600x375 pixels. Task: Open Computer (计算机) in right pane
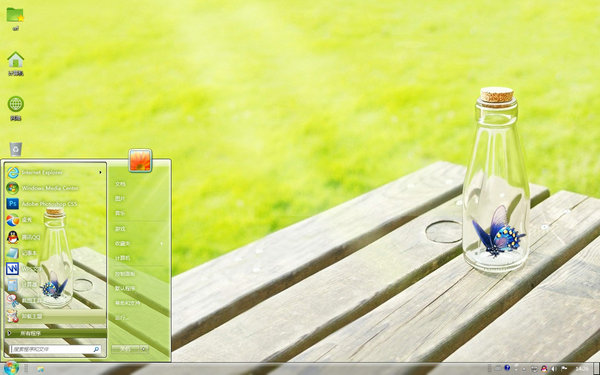coord(122,258)
